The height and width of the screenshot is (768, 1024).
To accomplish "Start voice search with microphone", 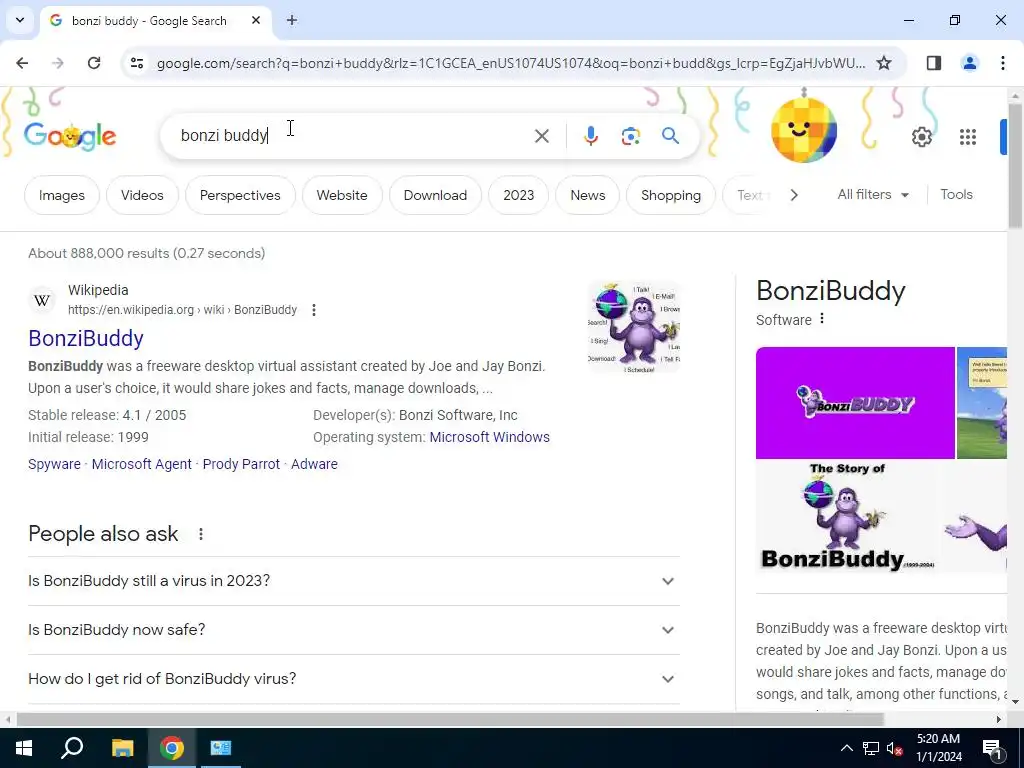I will coord(590,136).
